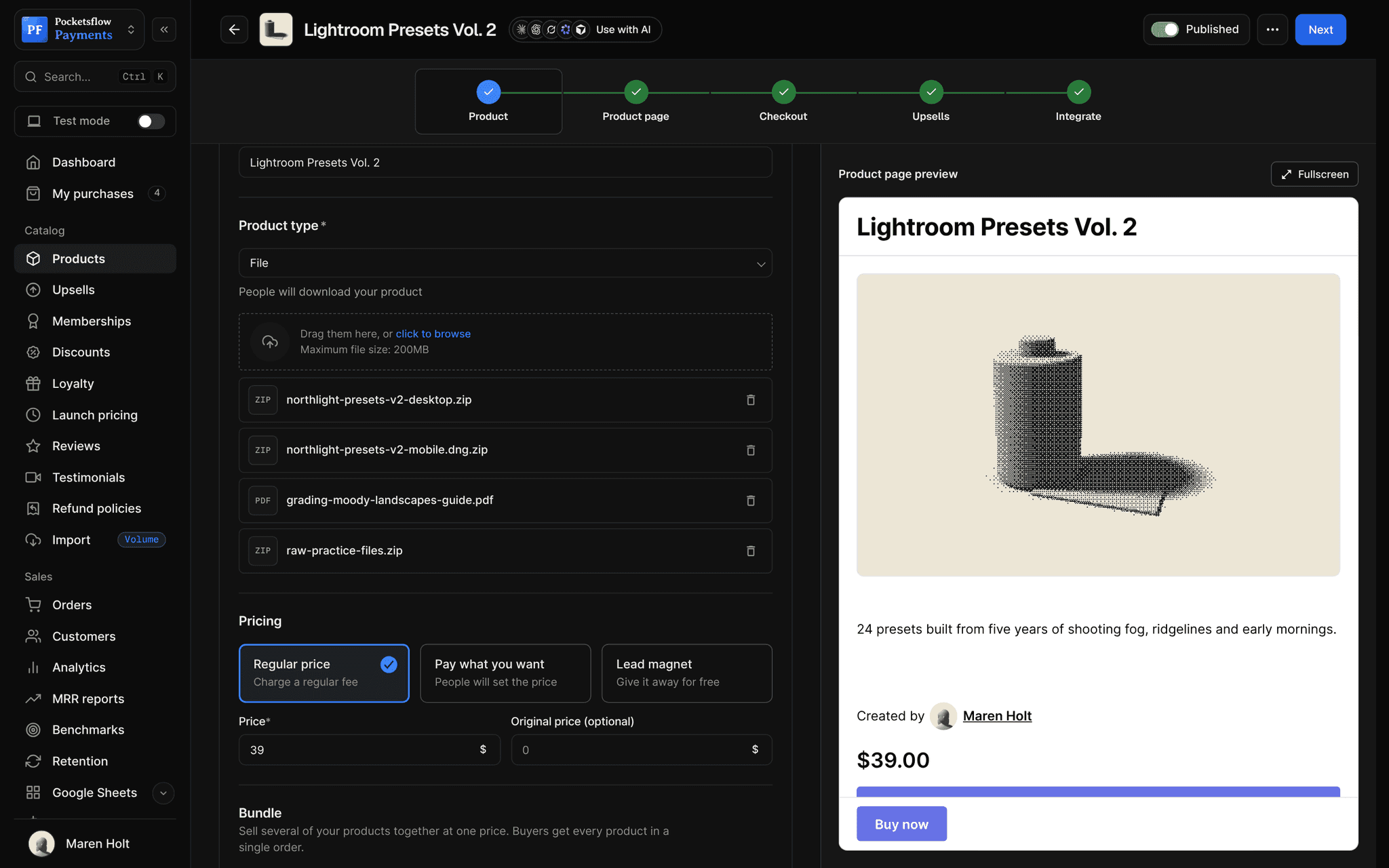Image resolution: width=1389 pixels, height=868 pixels.
Task: Go to the Integrate step
Action: [1078, 102]
